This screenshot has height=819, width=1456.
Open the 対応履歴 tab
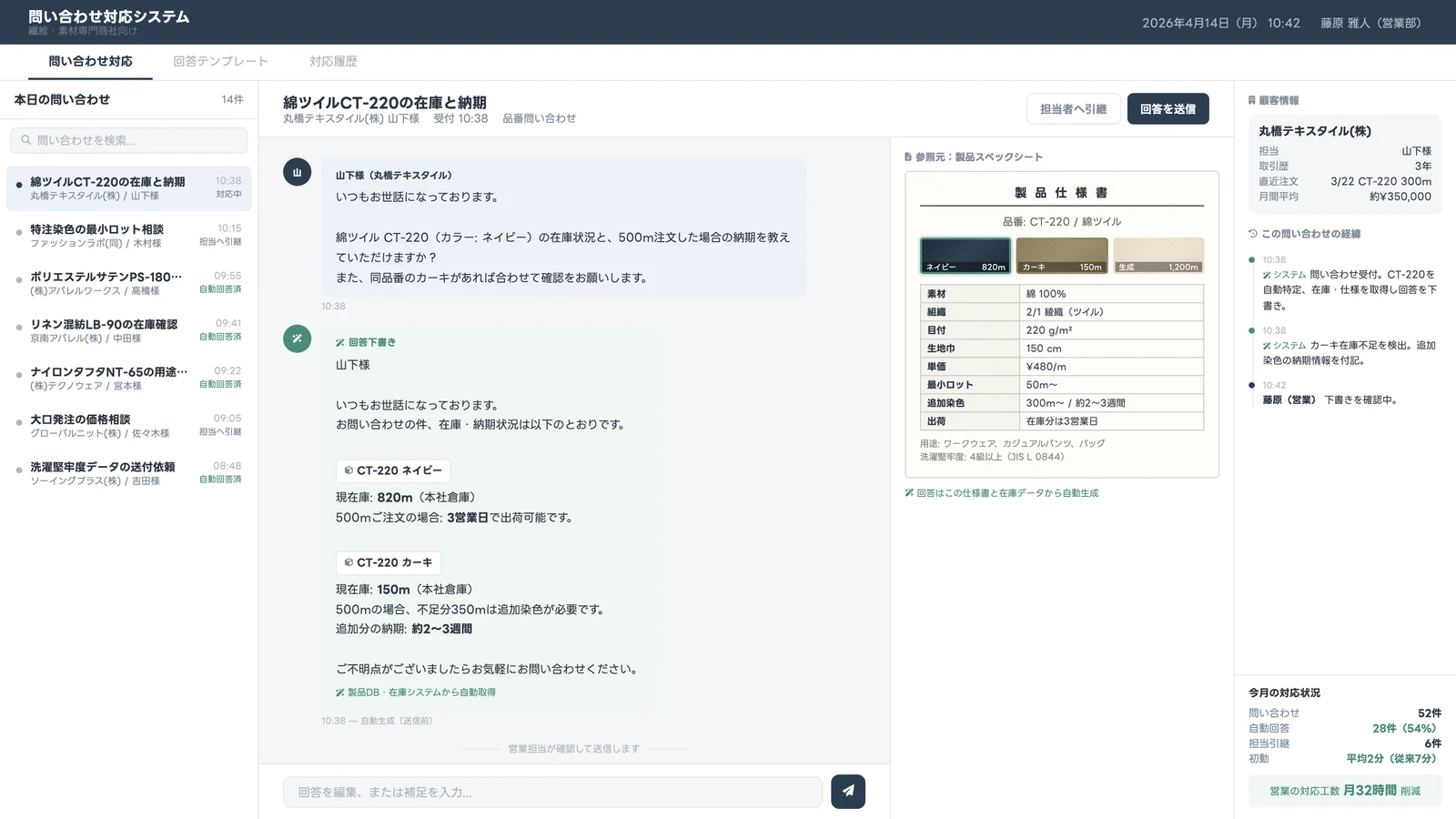click(333, 61)
